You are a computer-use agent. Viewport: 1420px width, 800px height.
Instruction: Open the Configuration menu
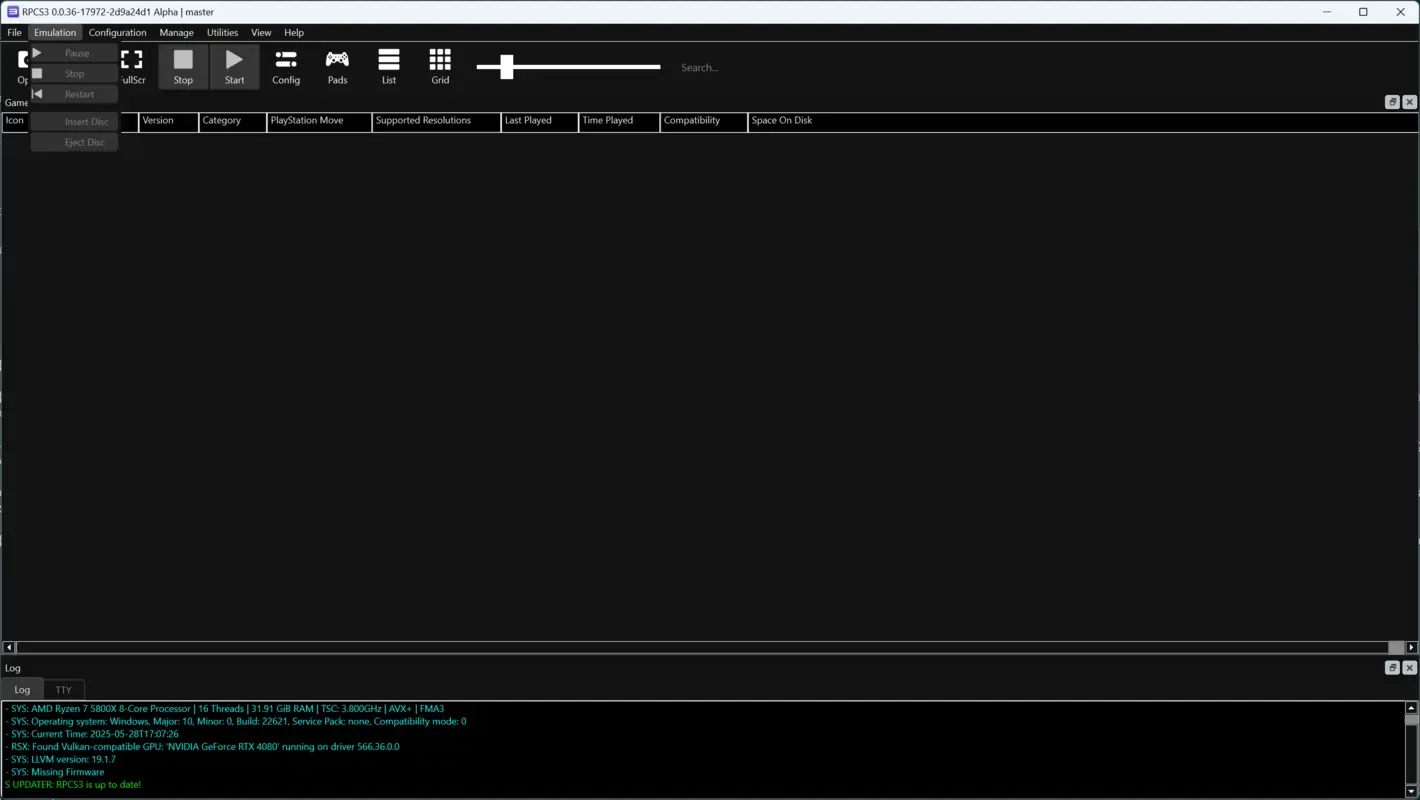pyautogui.click(x=117, y=32)
